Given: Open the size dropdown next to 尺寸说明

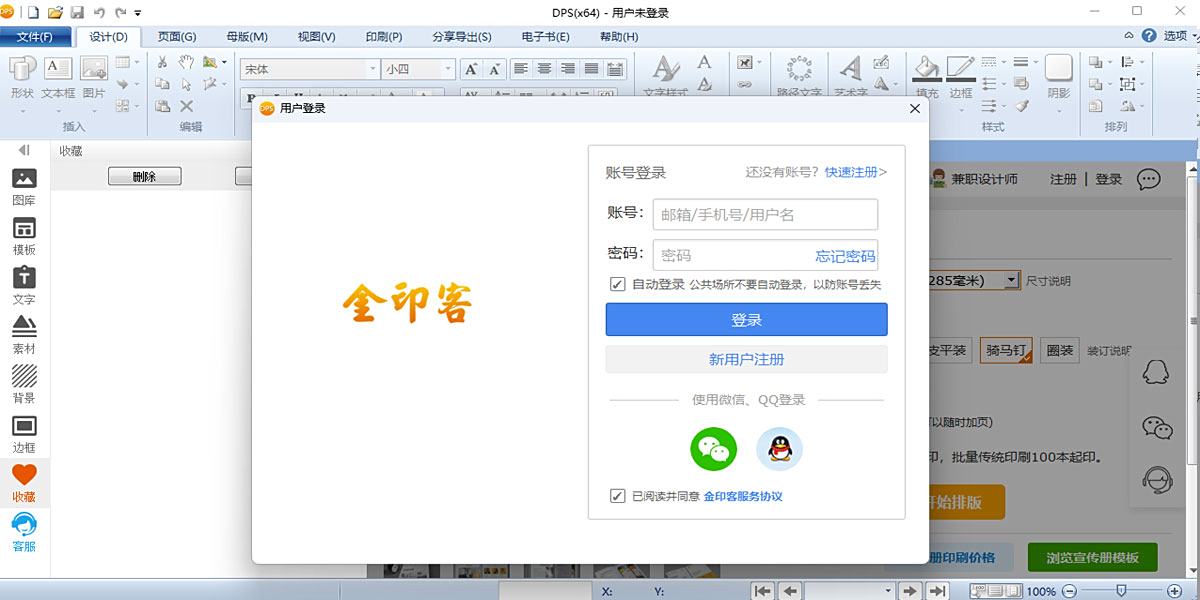Looking at the screenshot, I should coord(1012,281).
